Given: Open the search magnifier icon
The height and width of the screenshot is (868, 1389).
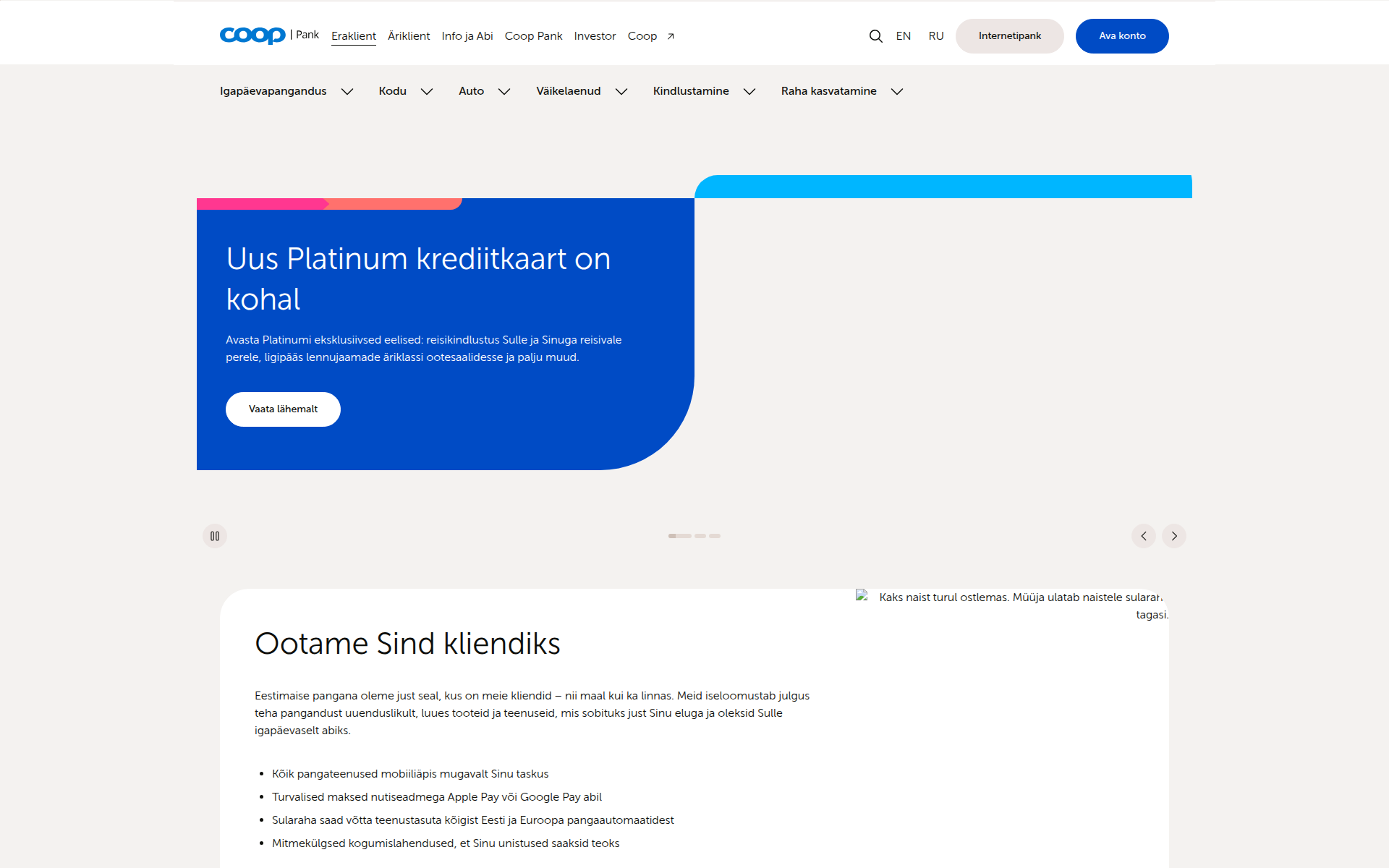Looking at the screenshot, I should pyautogui.click(x=875, y=36).
